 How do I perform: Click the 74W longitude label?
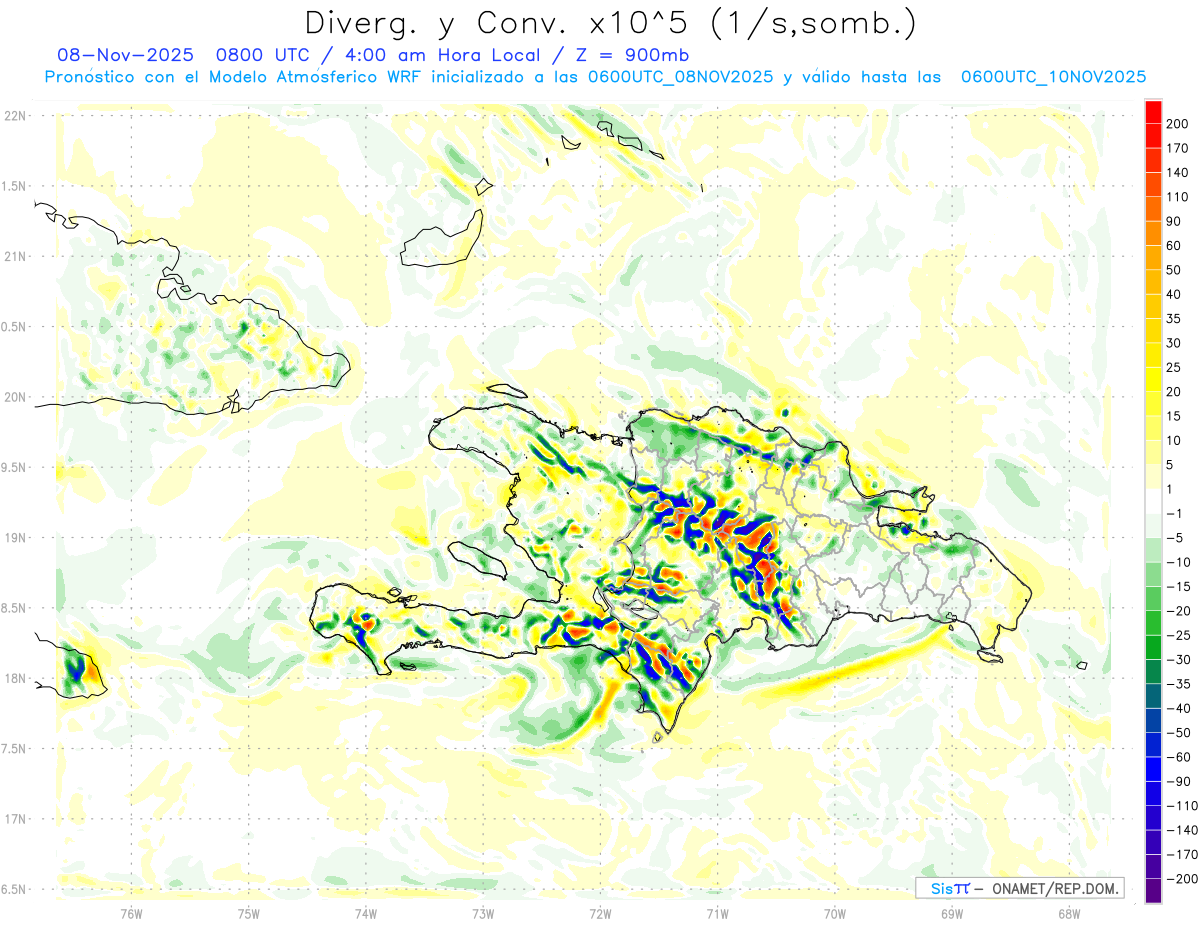pyautogui.click(x=365, y=913)
